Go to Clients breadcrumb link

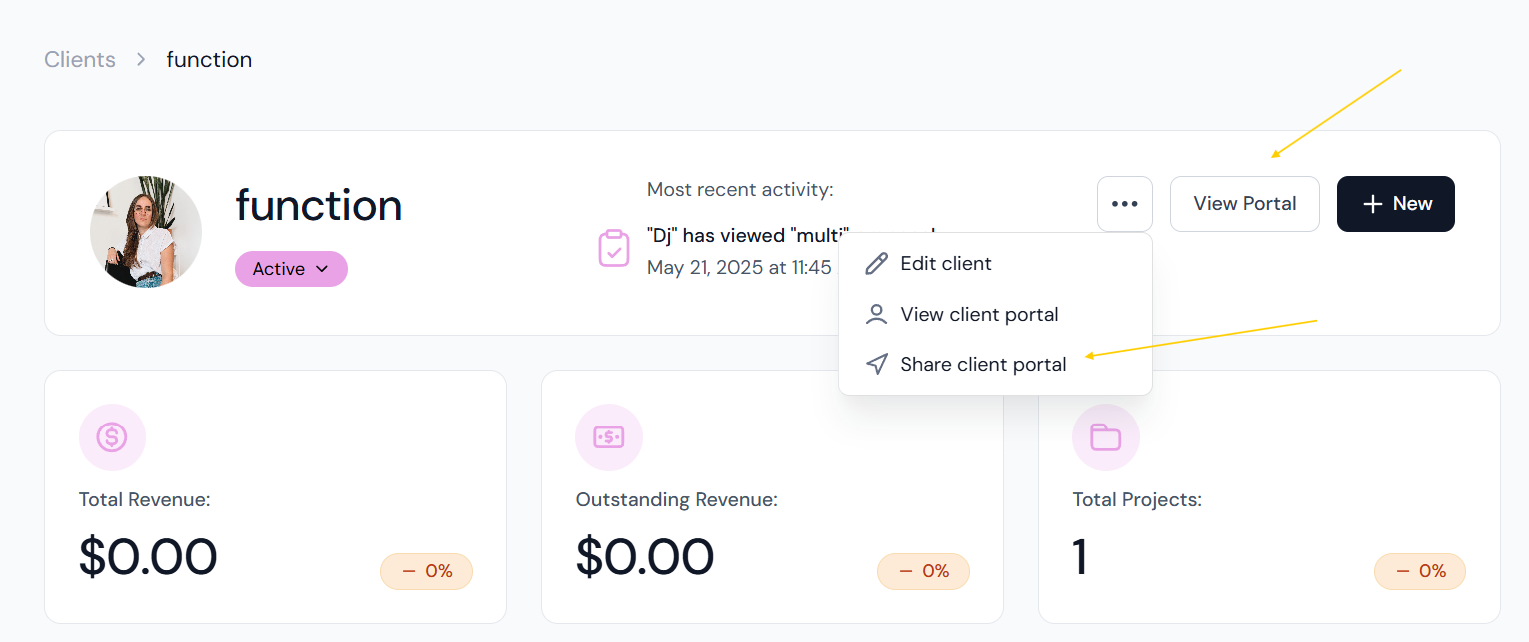pos(80,60)
